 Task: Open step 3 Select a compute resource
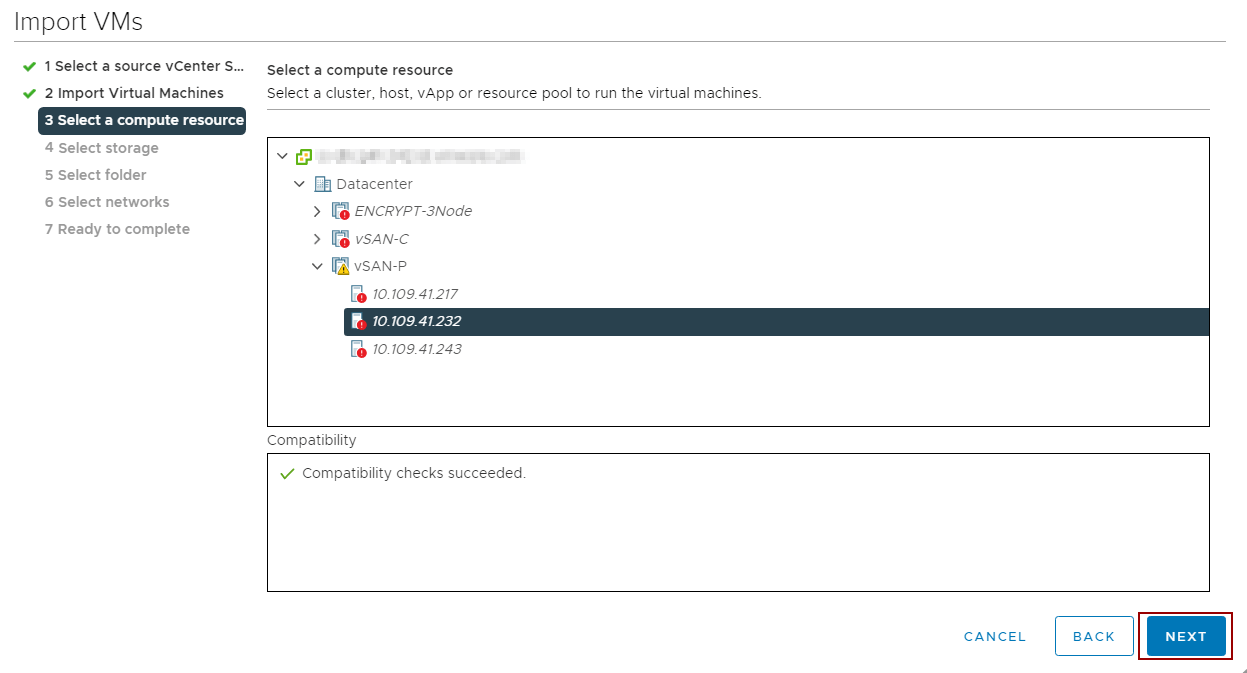click(144, 121)
